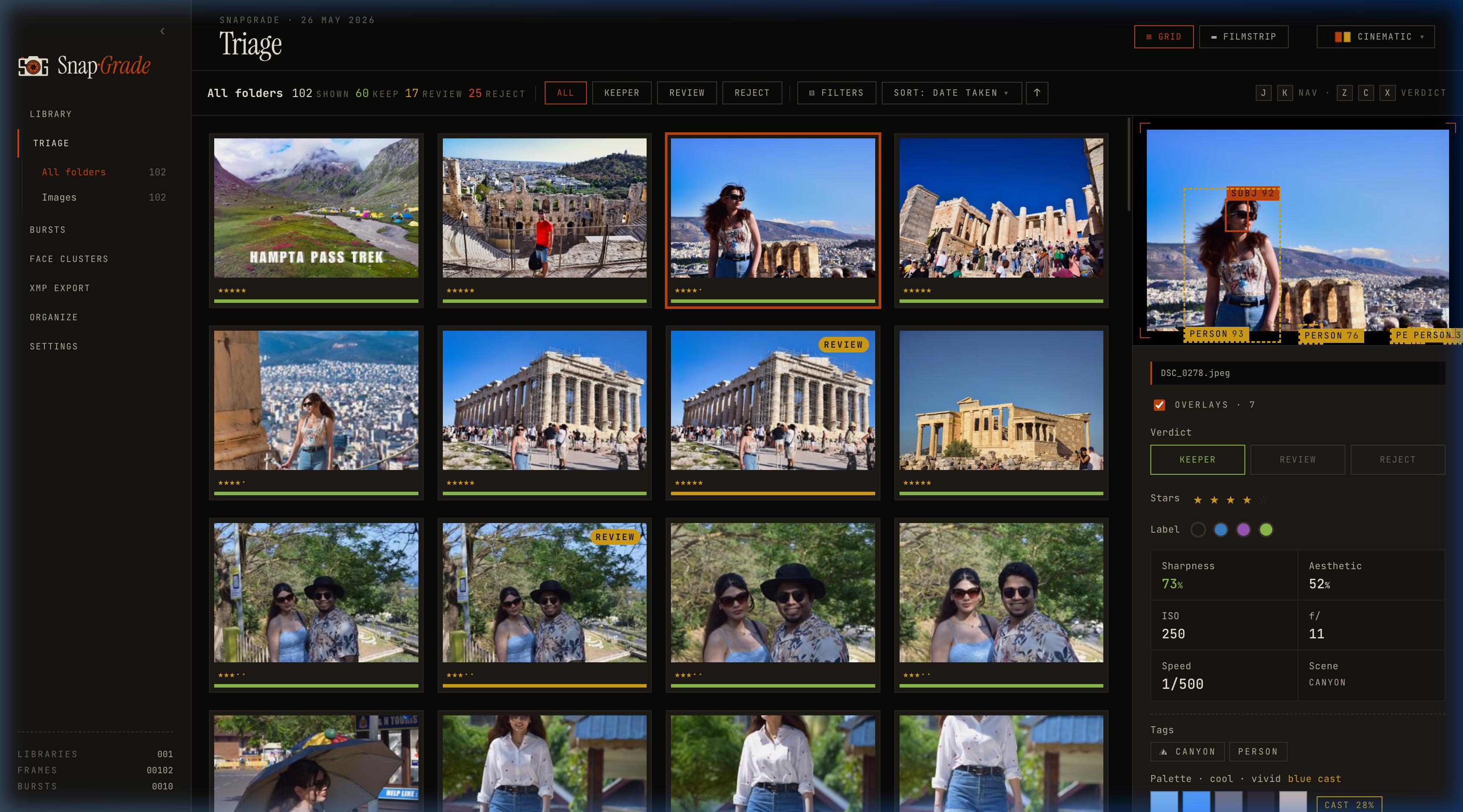The image size is (1463, 812).
Task: Filter grid by the REJECT tab
Action: tap(752, 93)
